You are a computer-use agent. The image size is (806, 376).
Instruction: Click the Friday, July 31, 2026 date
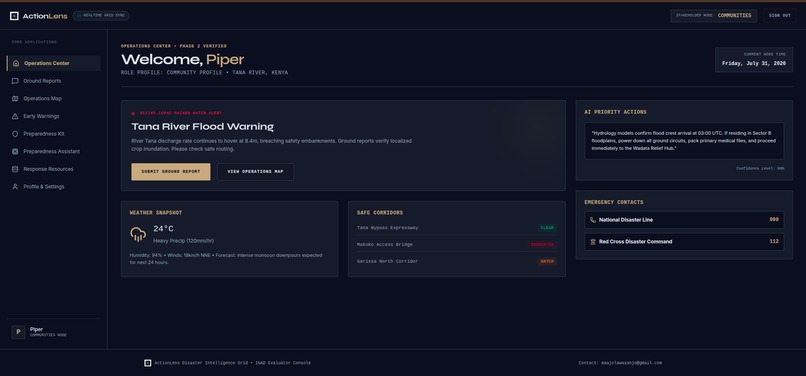(754, 63)
